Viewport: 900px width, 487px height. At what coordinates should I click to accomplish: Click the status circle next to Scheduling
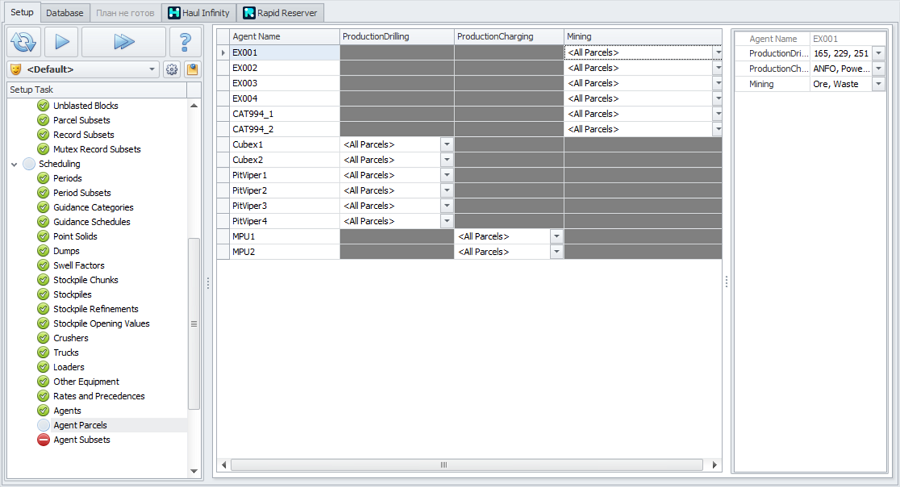pyautogui.click(x=29, y=164)
